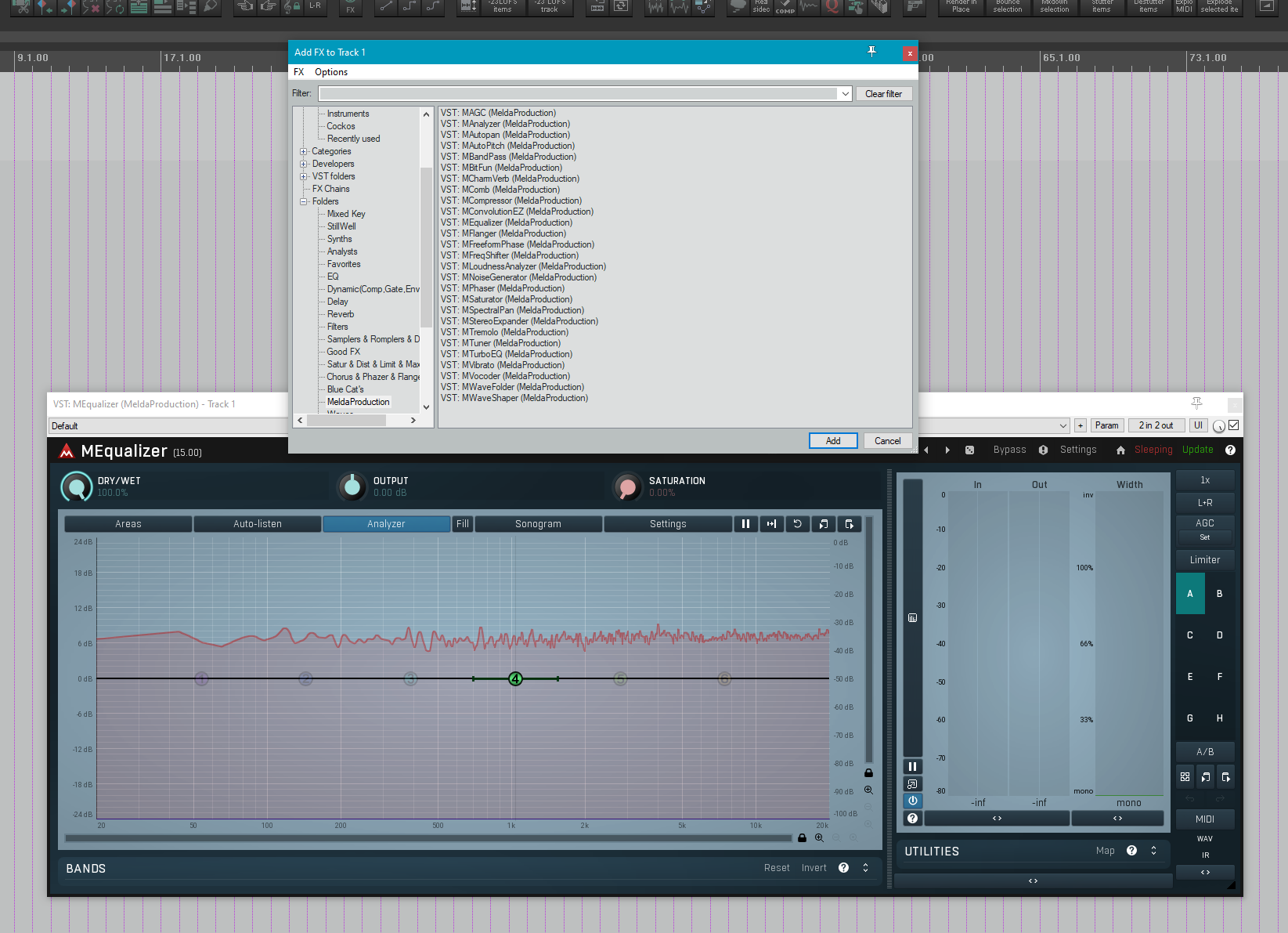Viewport: 1288px width, 933px height.
Task: Toggle the L+R channel mode button
Action: [x=1205, y=503]
